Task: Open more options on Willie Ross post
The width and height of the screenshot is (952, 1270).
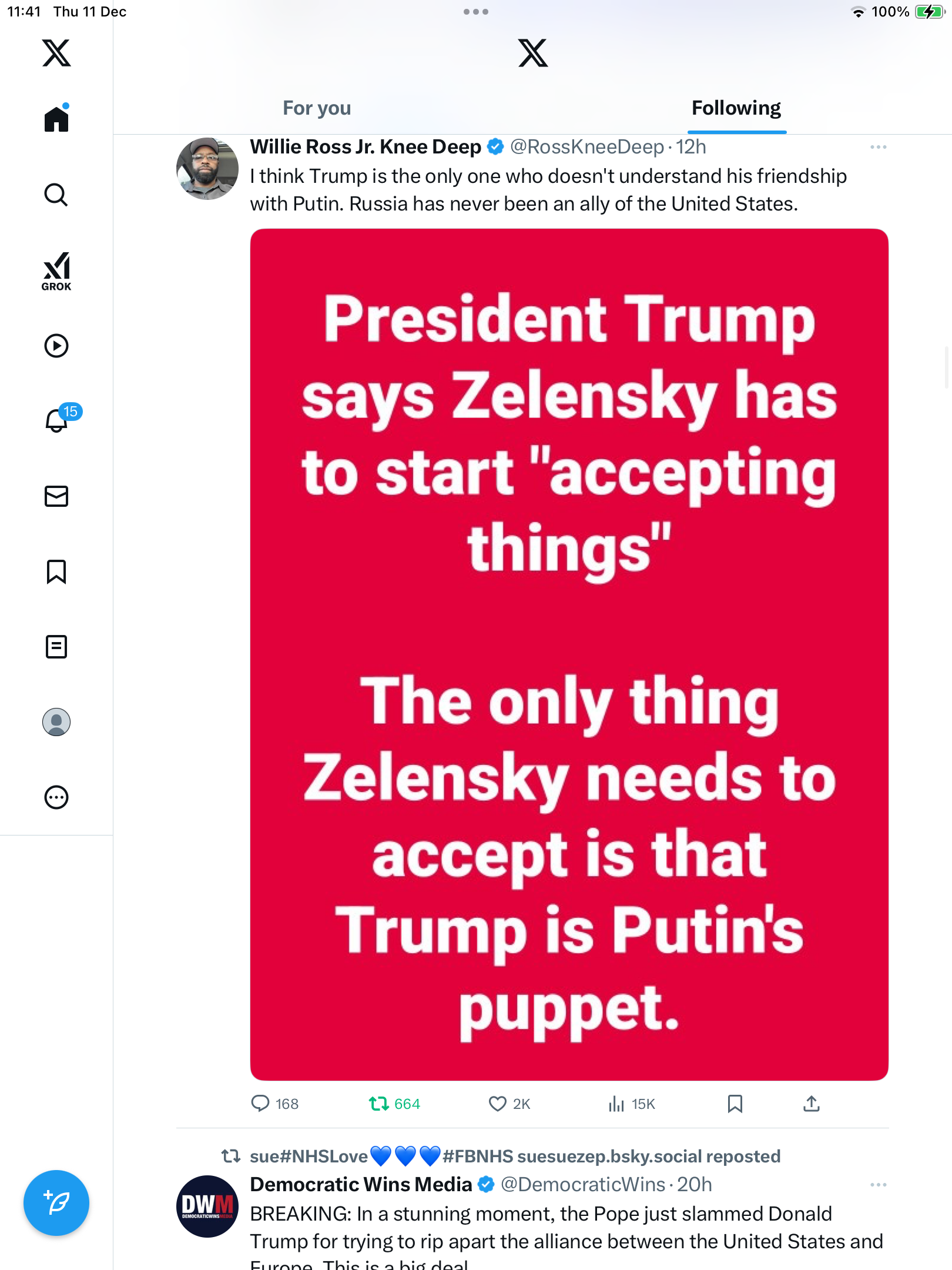Action: pos(878,147)
